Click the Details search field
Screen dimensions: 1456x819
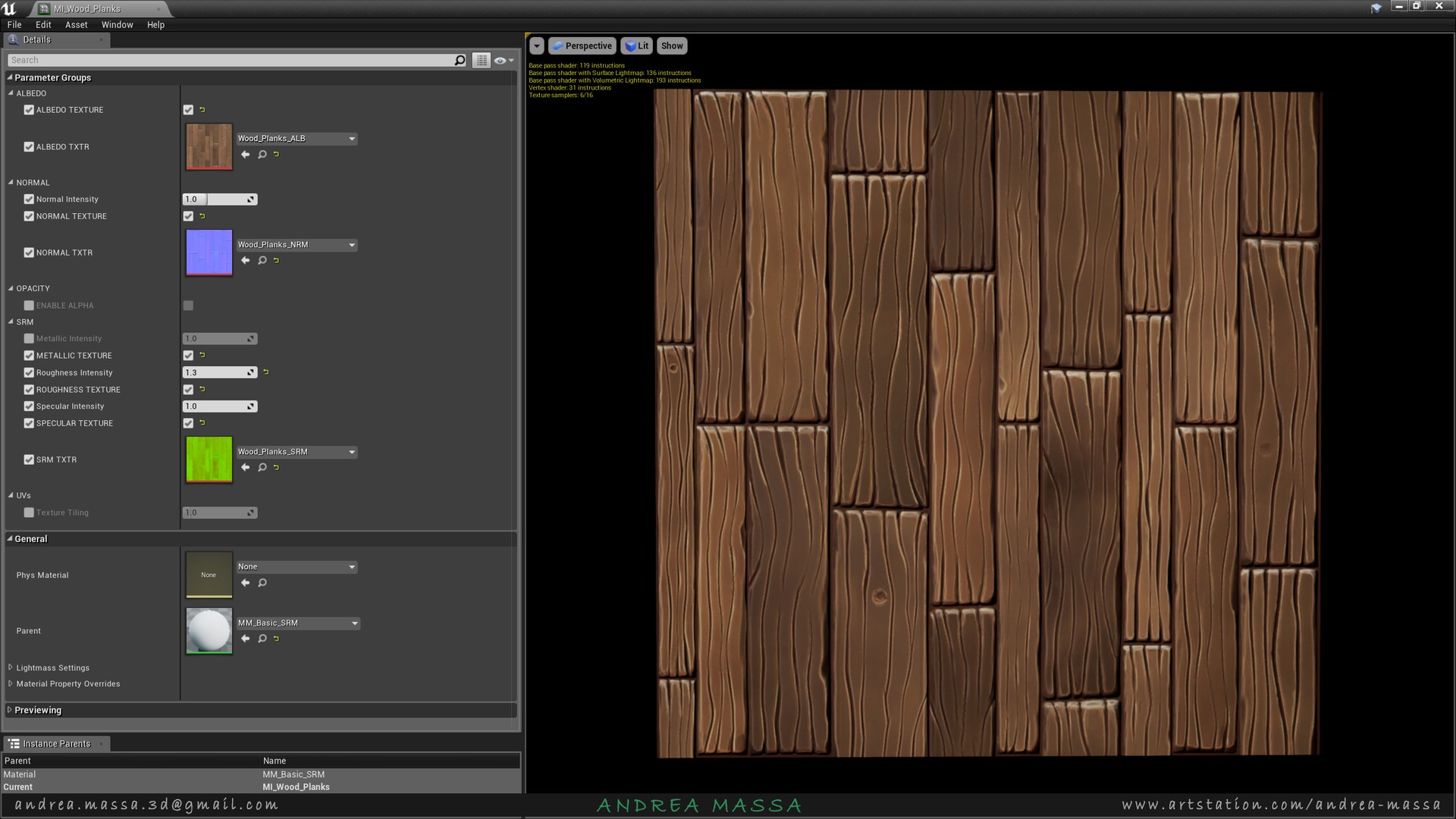click(227, 61)
